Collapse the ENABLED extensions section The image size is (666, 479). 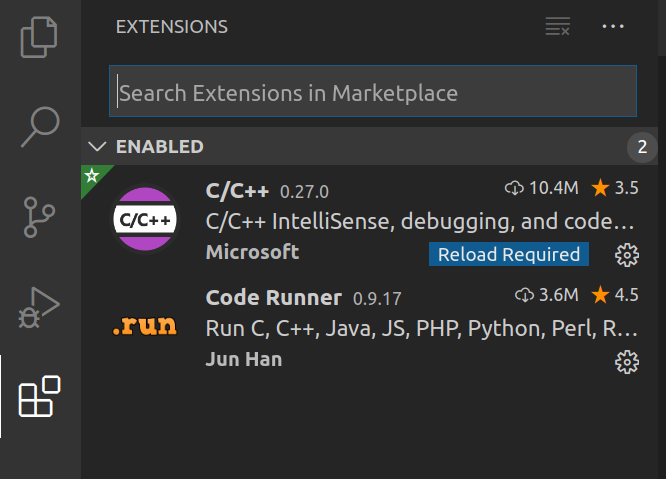pyautogui.click(x=97, y=147)
